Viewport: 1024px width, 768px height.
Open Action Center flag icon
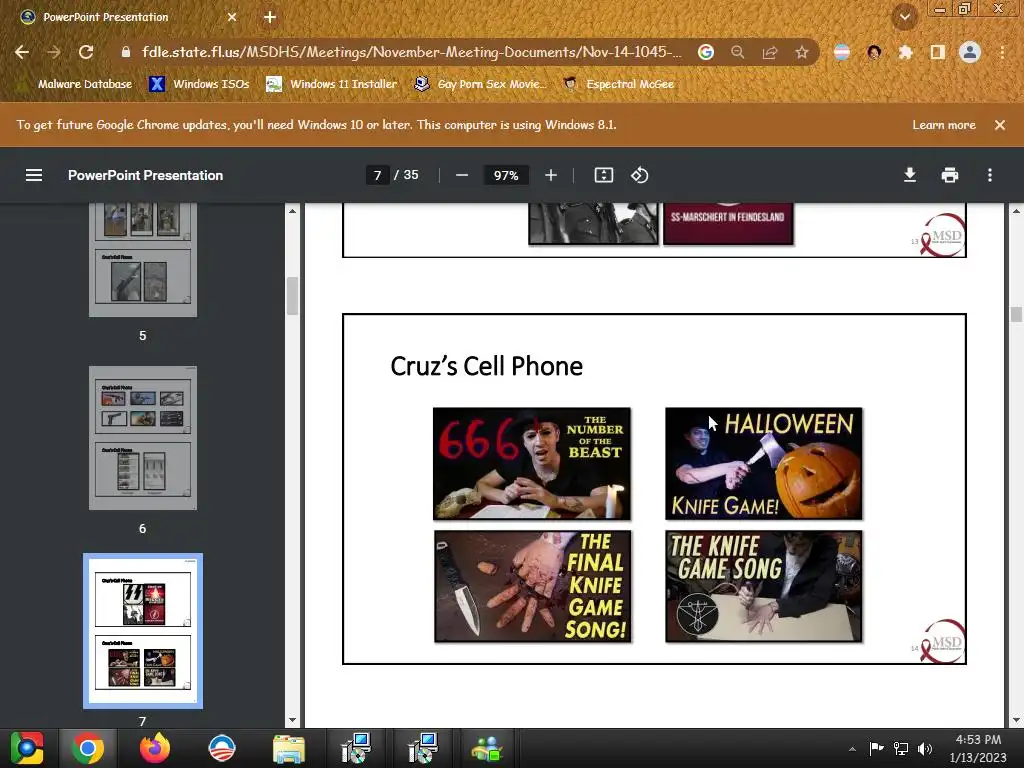(x=876, y=749)
